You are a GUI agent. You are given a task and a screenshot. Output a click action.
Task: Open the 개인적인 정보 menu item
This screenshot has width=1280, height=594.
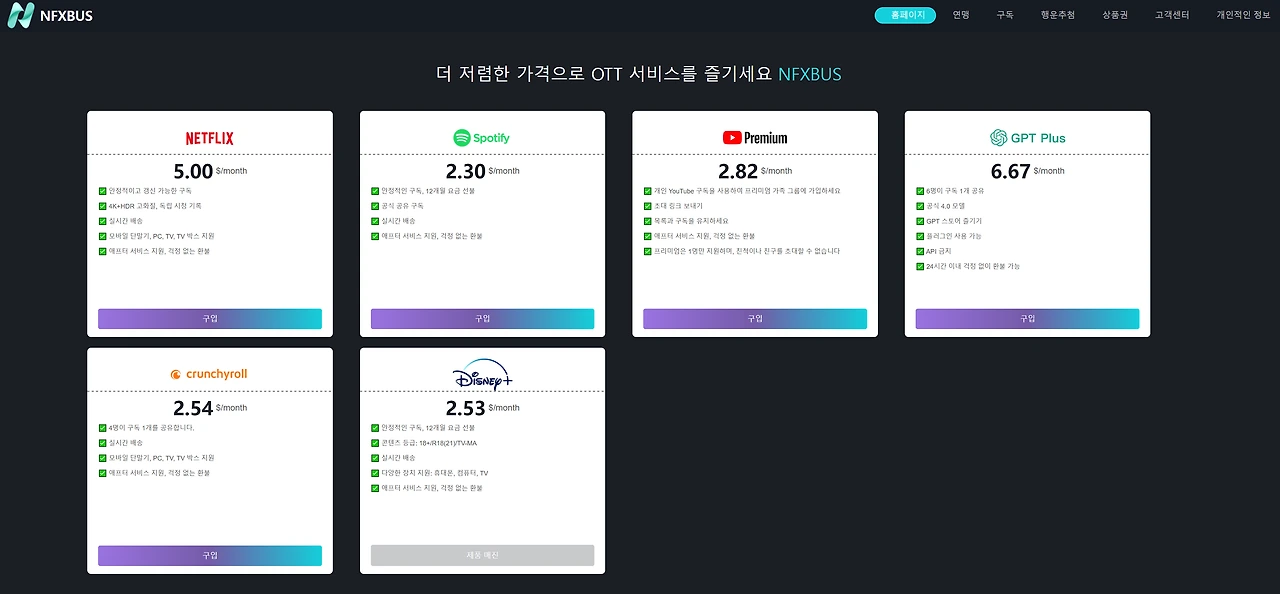click(1243, 15)
